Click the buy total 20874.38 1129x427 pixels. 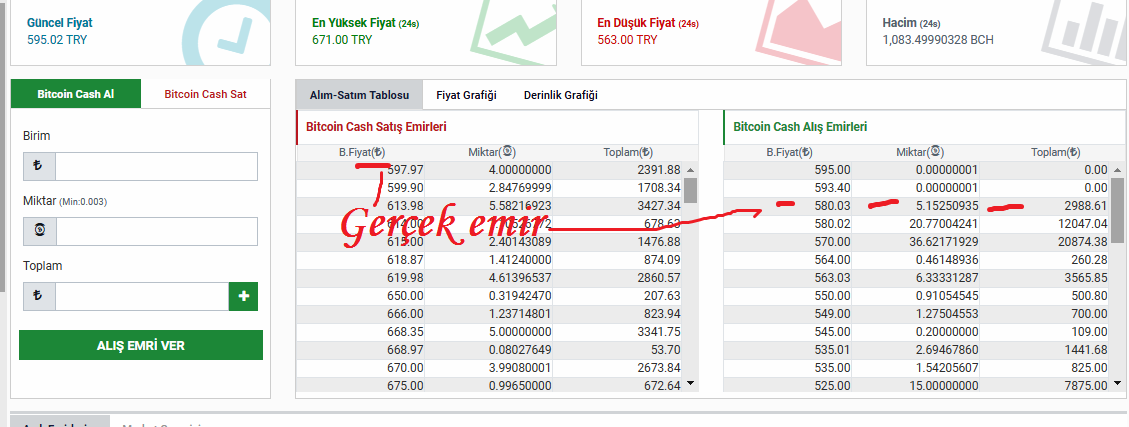coord(1083,242)
